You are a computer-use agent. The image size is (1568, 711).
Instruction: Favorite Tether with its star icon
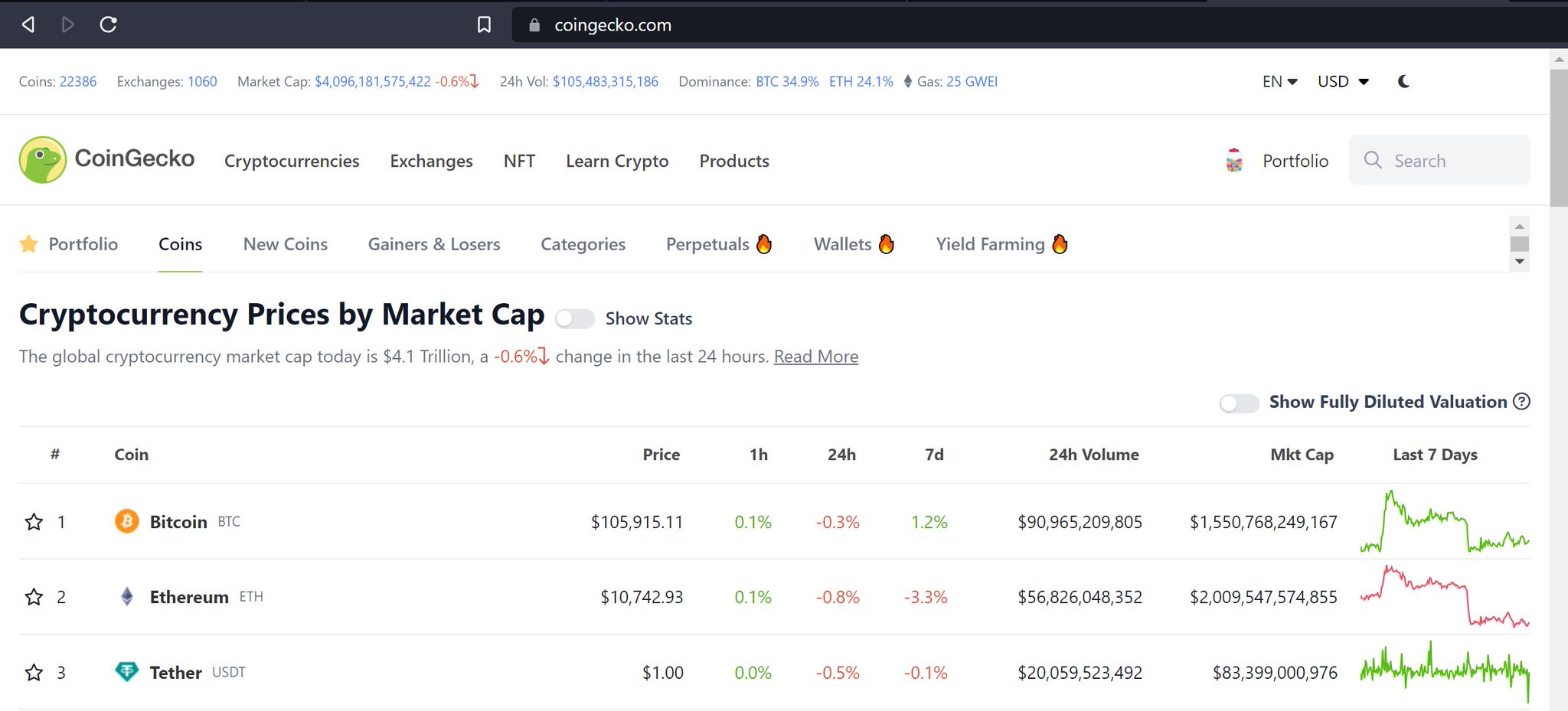34,673
